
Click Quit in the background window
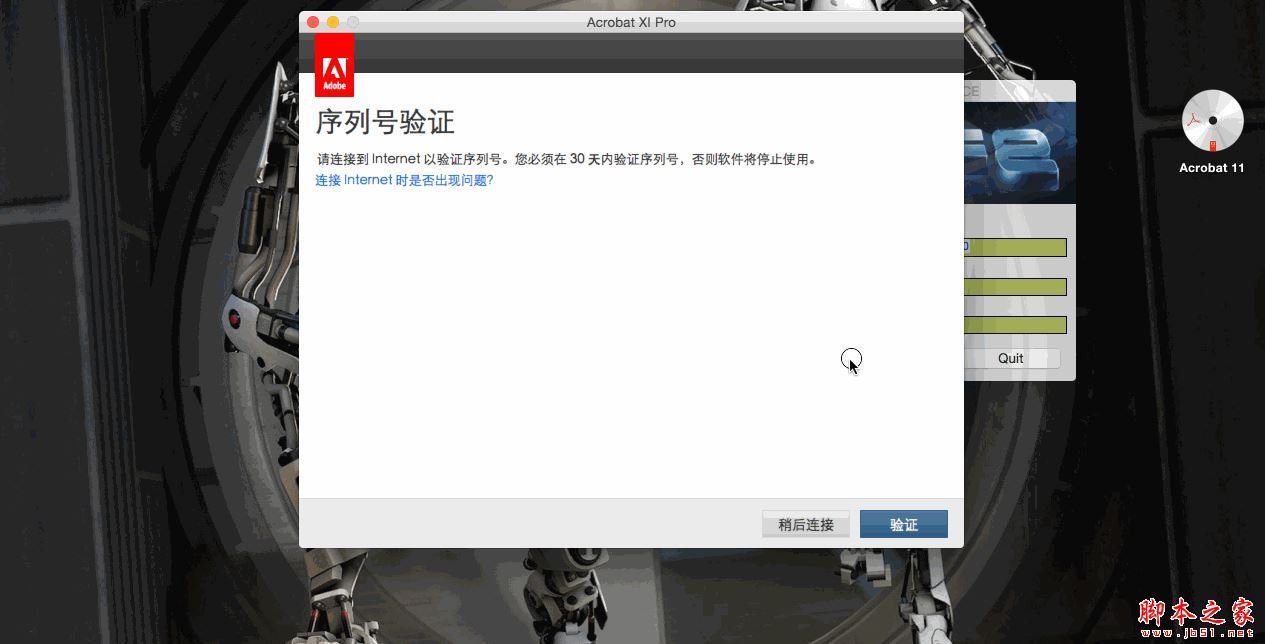coord(1010,358)
